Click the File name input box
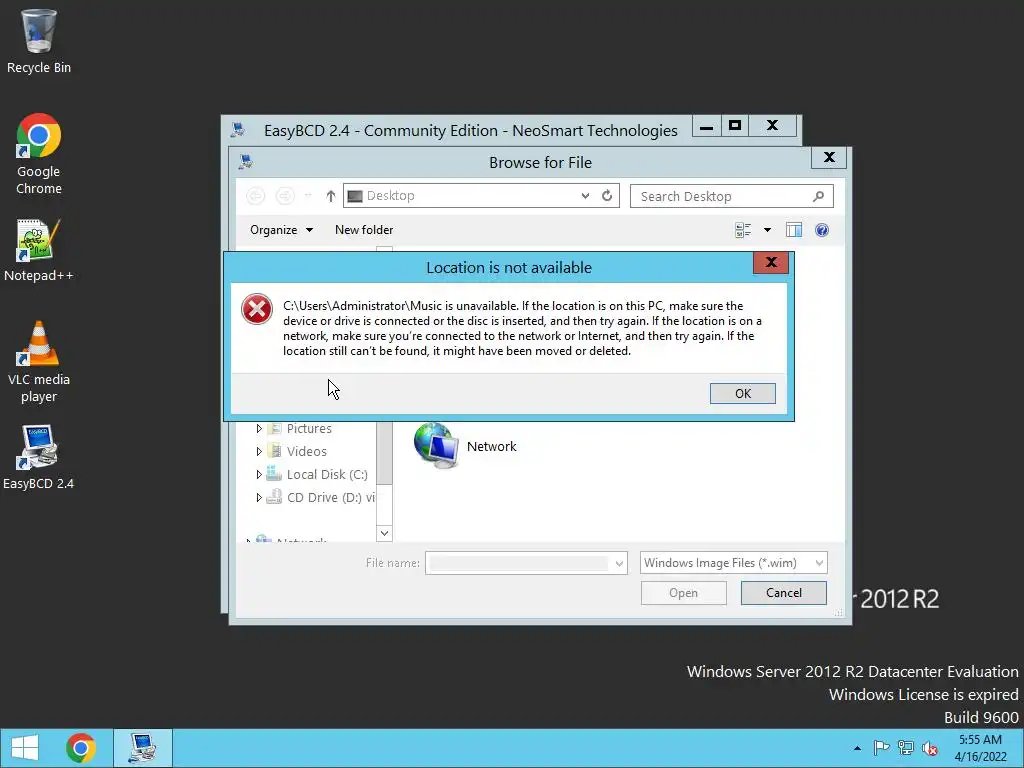 [519, 563]
